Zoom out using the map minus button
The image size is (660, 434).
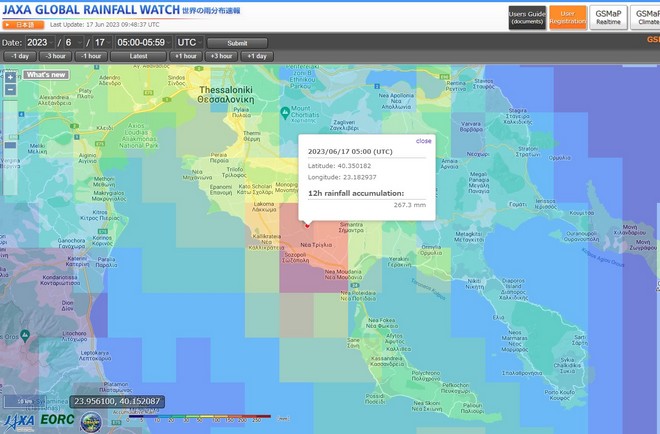click(10, 89)
